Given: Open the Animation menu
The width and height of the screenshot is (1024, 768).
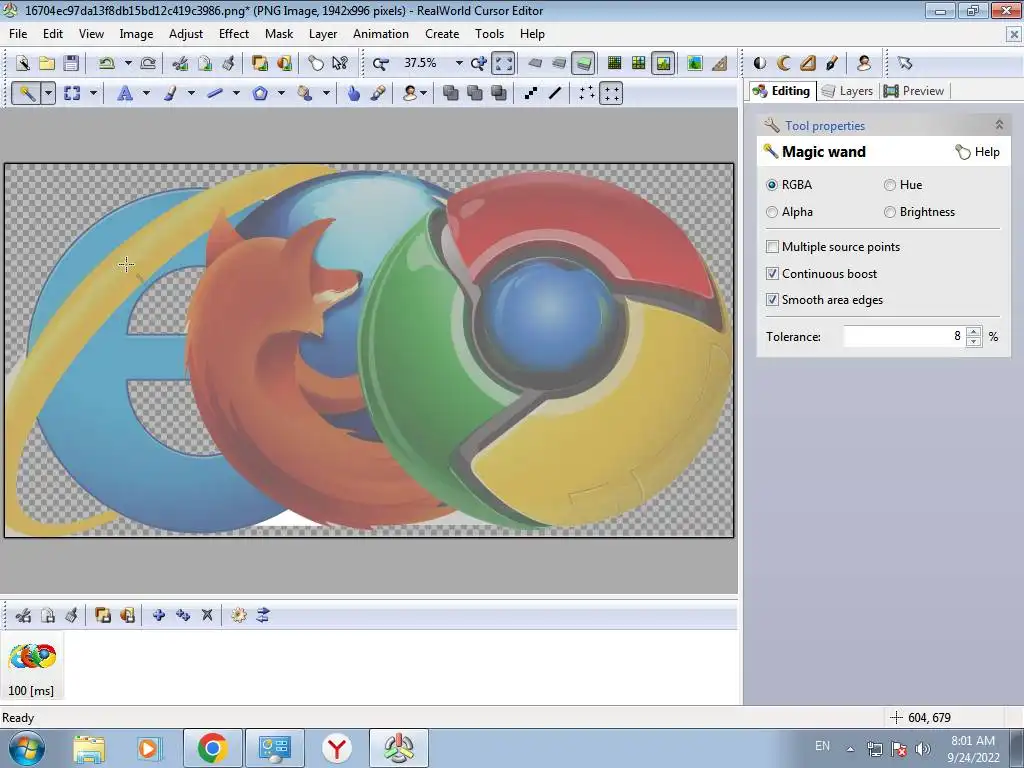Looking at the screenshot, I should point(381,34).
